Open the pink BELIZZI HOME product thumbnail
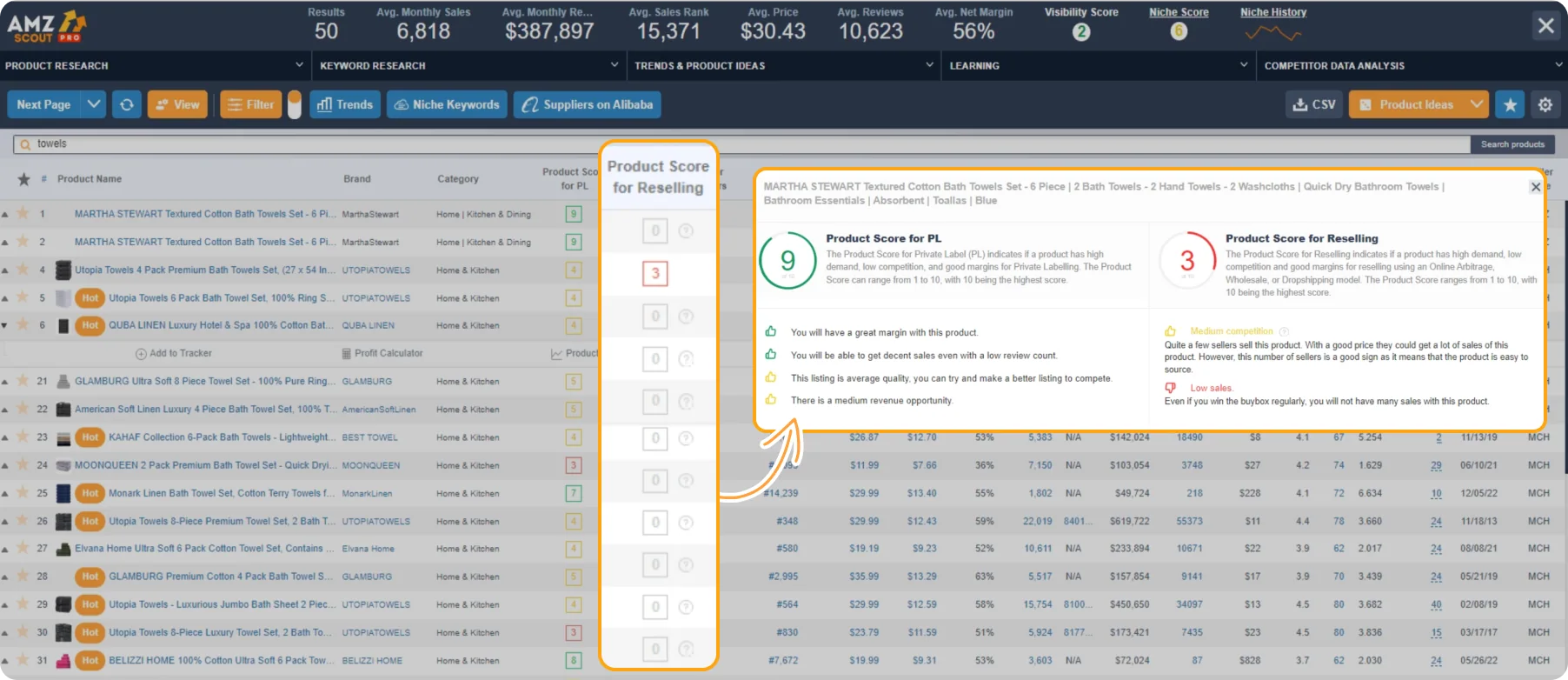This screenshot has height=680, width=1568. pos(63,661)
